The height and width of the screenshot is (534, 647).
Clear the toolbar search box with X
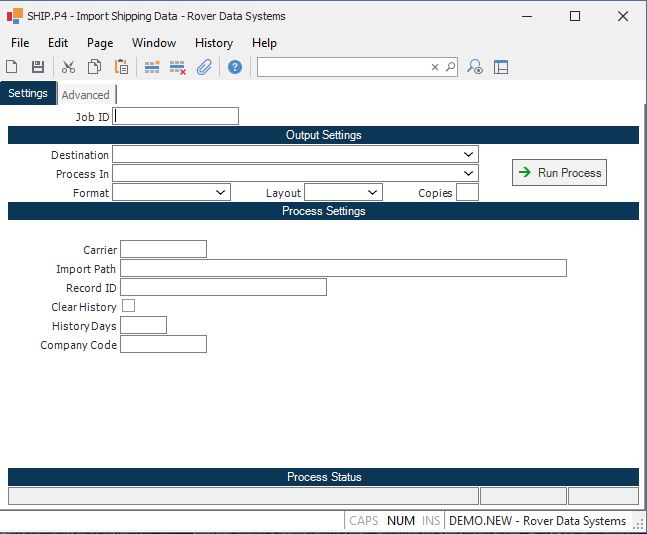[435, 67]
